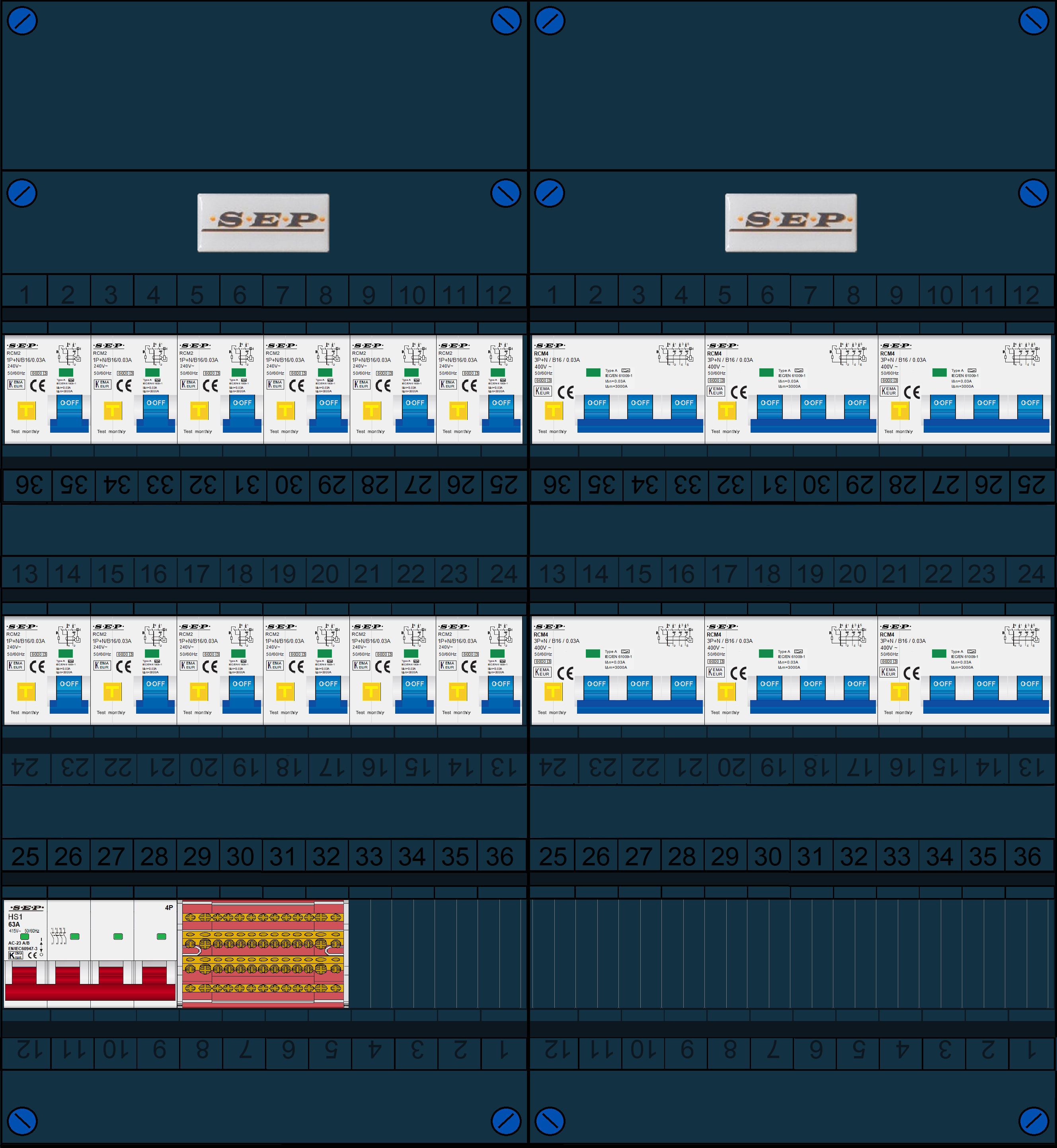Click the KEMA EUR mark on the left panel breaker under slot 7

275,385
